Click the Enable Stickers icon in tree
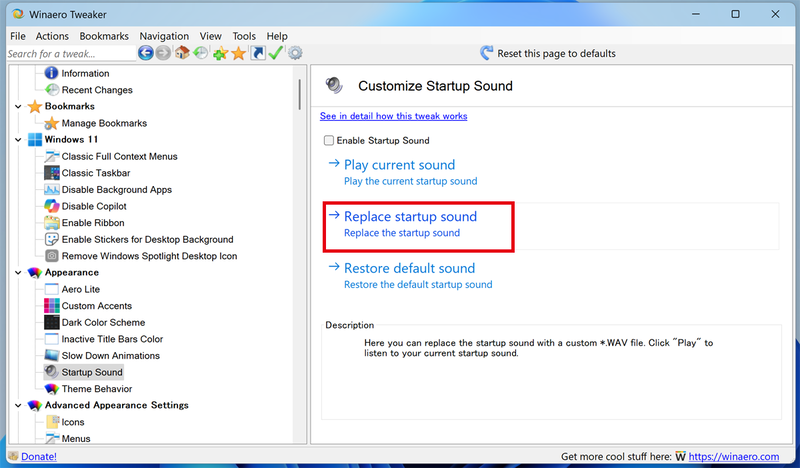The width and height of the screenshot is (800, 468). click(x=52, y=239)
